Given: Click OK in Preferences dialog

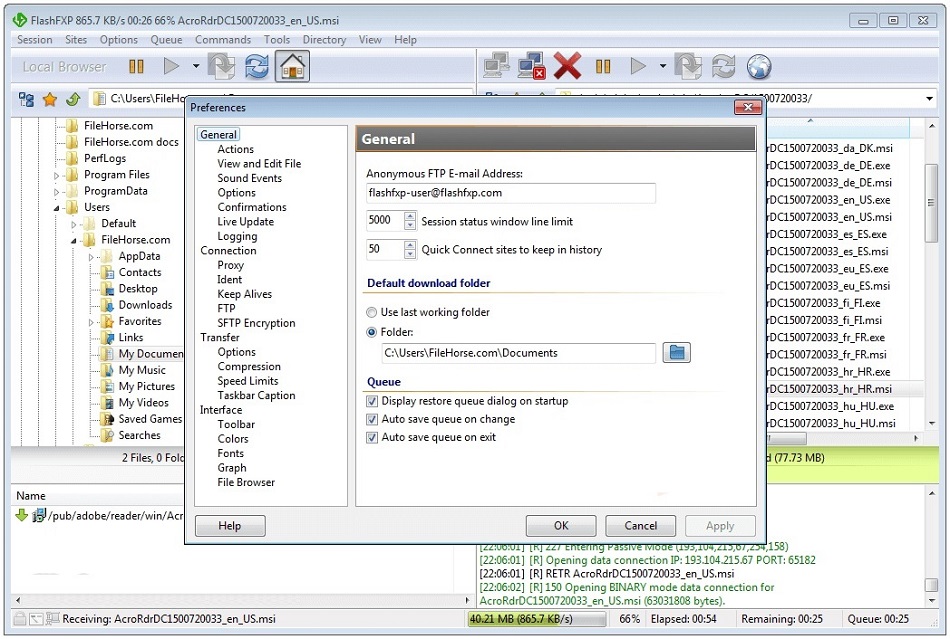Looking at the screenshot, I should (x=561, y=526).
